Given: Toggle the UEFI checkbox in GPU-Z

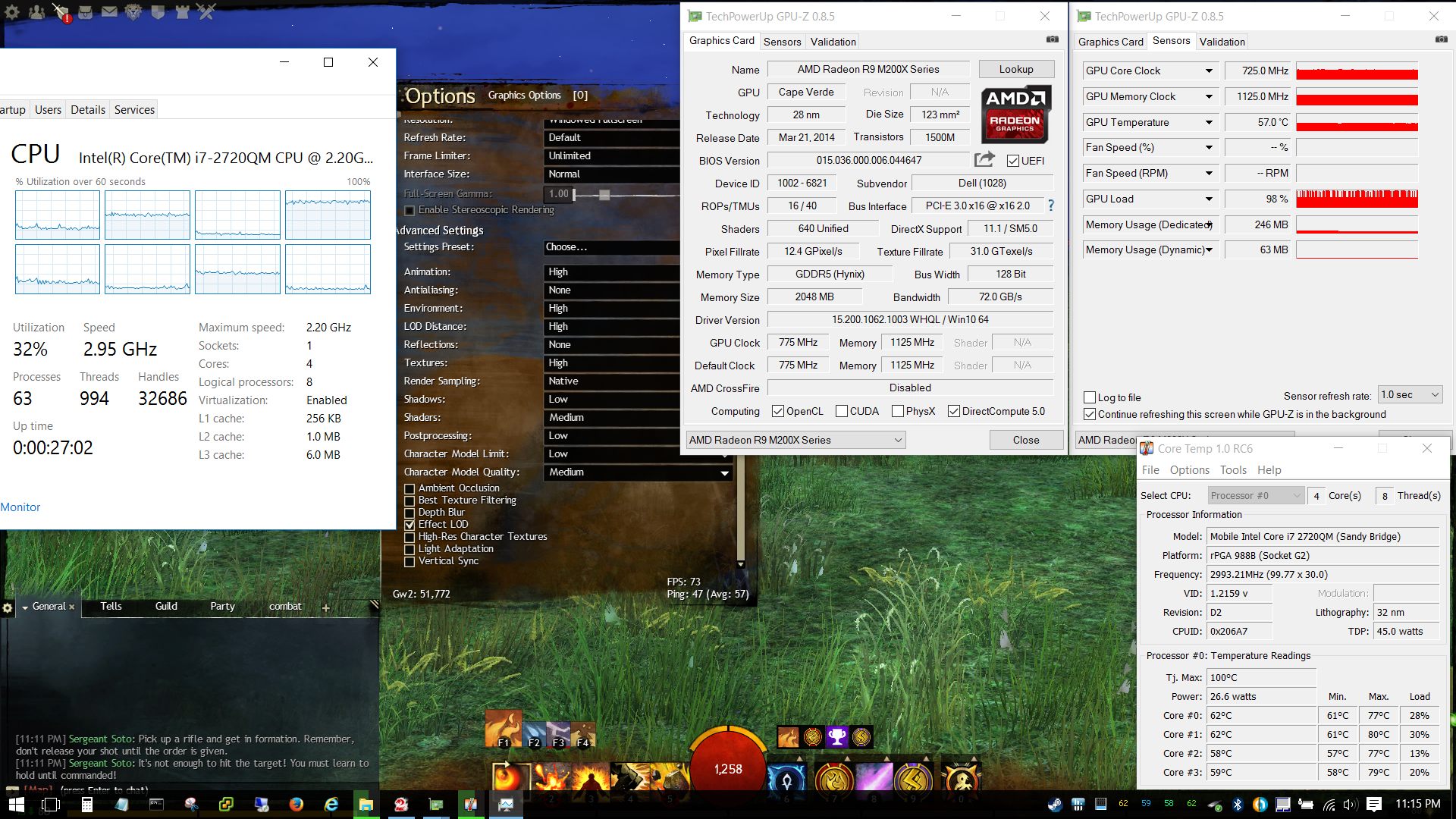Looking at the screenshot, I should (1012, 161).
